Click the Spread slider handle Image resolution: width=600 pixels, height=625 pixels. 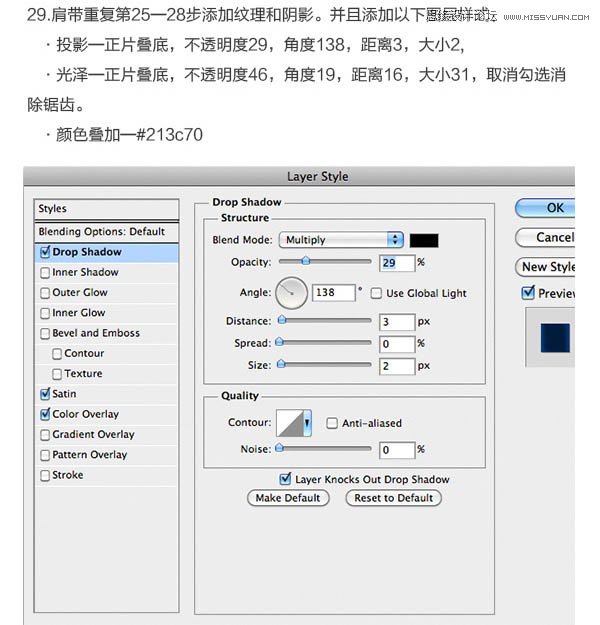[280, 342]
